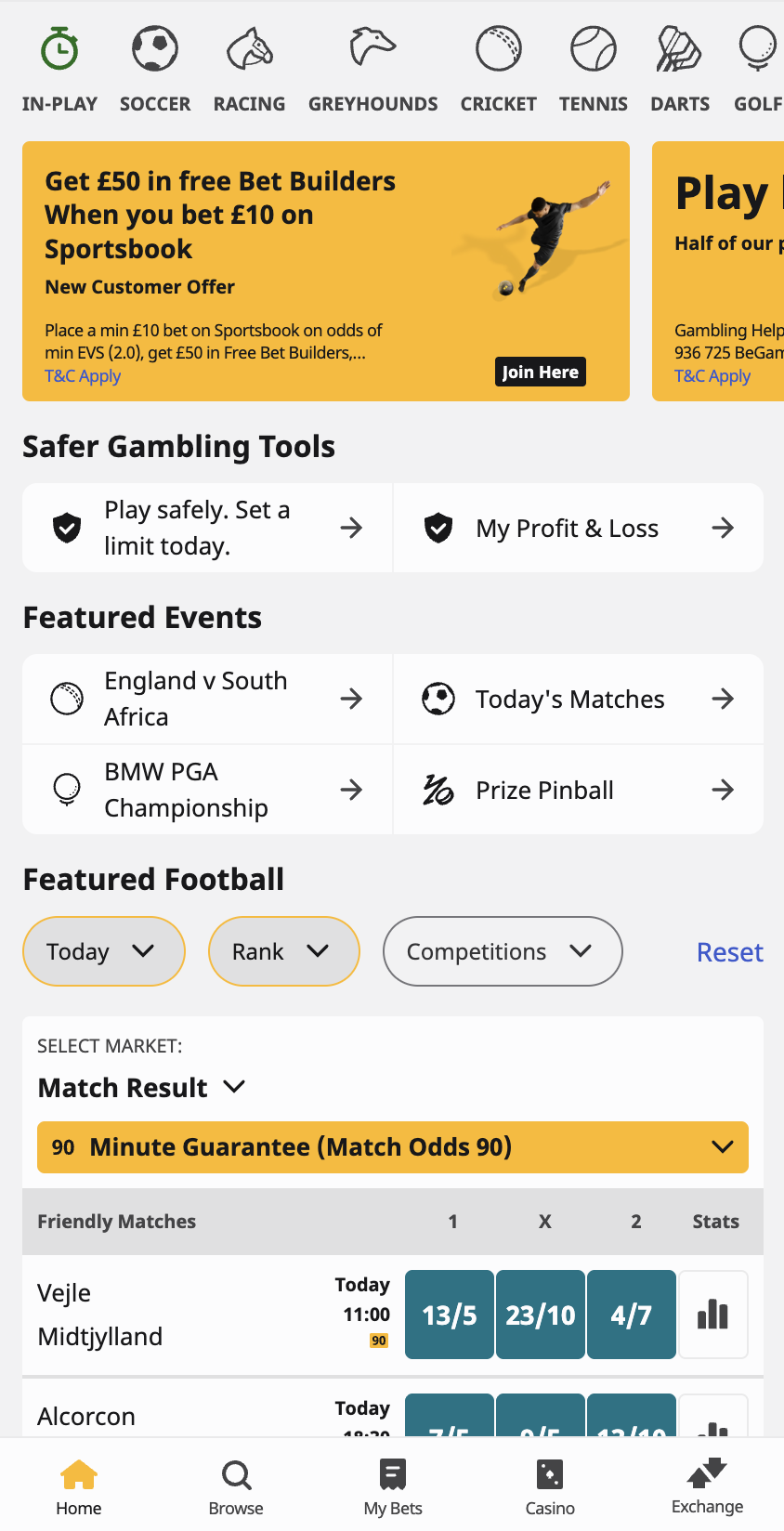The image size is (784, 1531).
Task: Switch to the Browse tab
Action: (x=236, y=1486)
